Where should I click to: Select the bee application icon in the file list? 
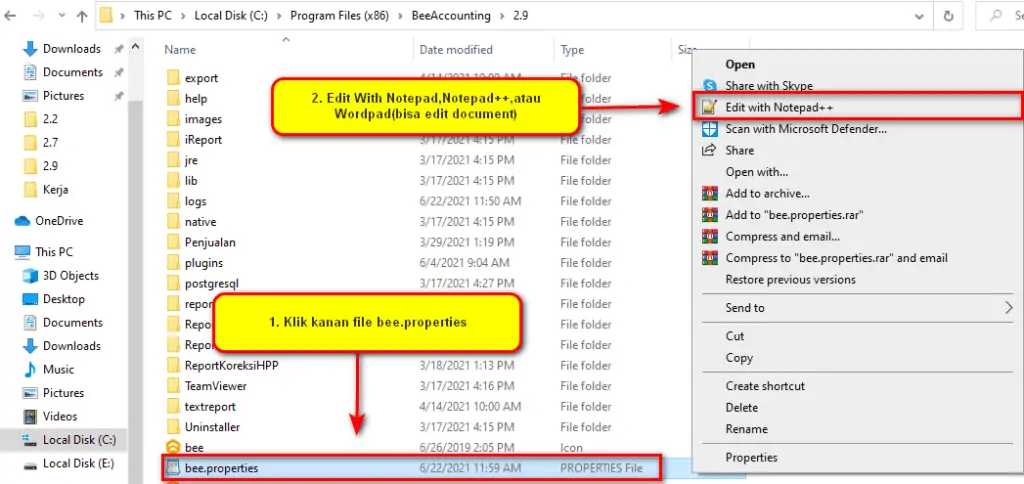tap(172, 448)
